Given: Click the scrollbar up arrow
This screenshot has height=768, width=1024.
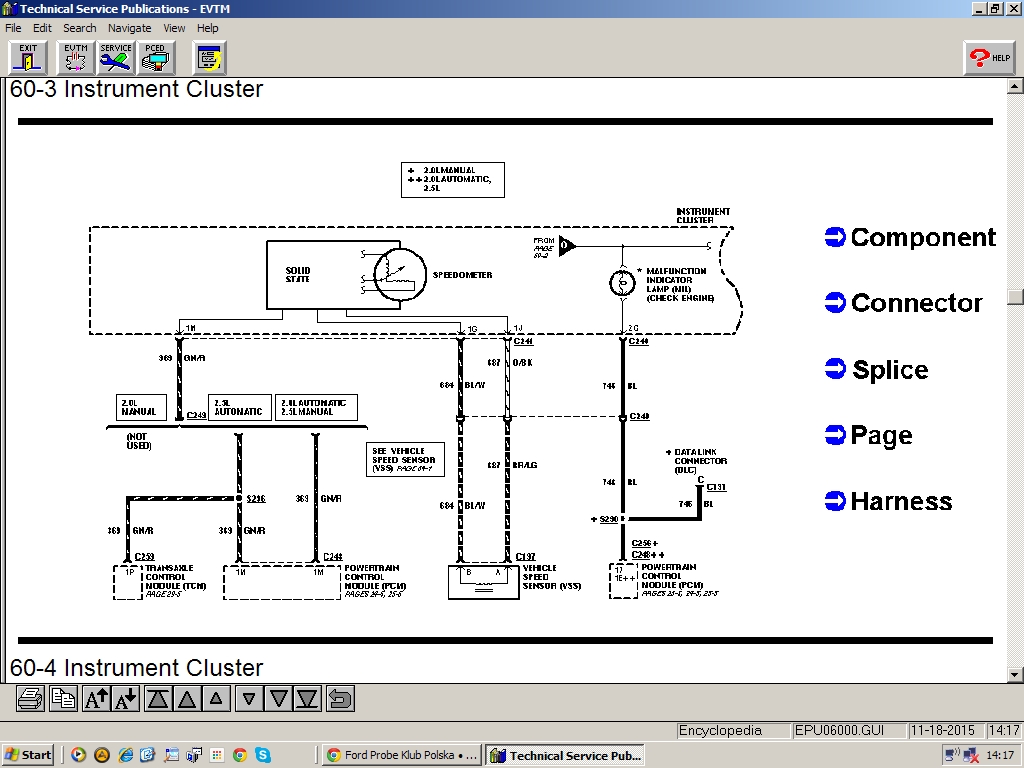Looking at the screenshot, I should [x=1015, y=86].
